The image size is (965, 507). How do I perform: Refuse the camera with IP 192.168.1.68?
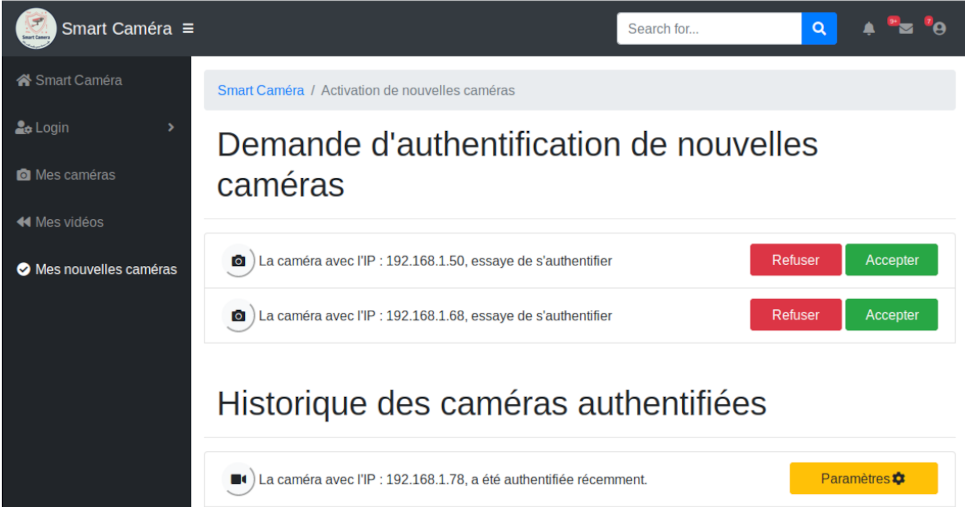pos(795,315)
